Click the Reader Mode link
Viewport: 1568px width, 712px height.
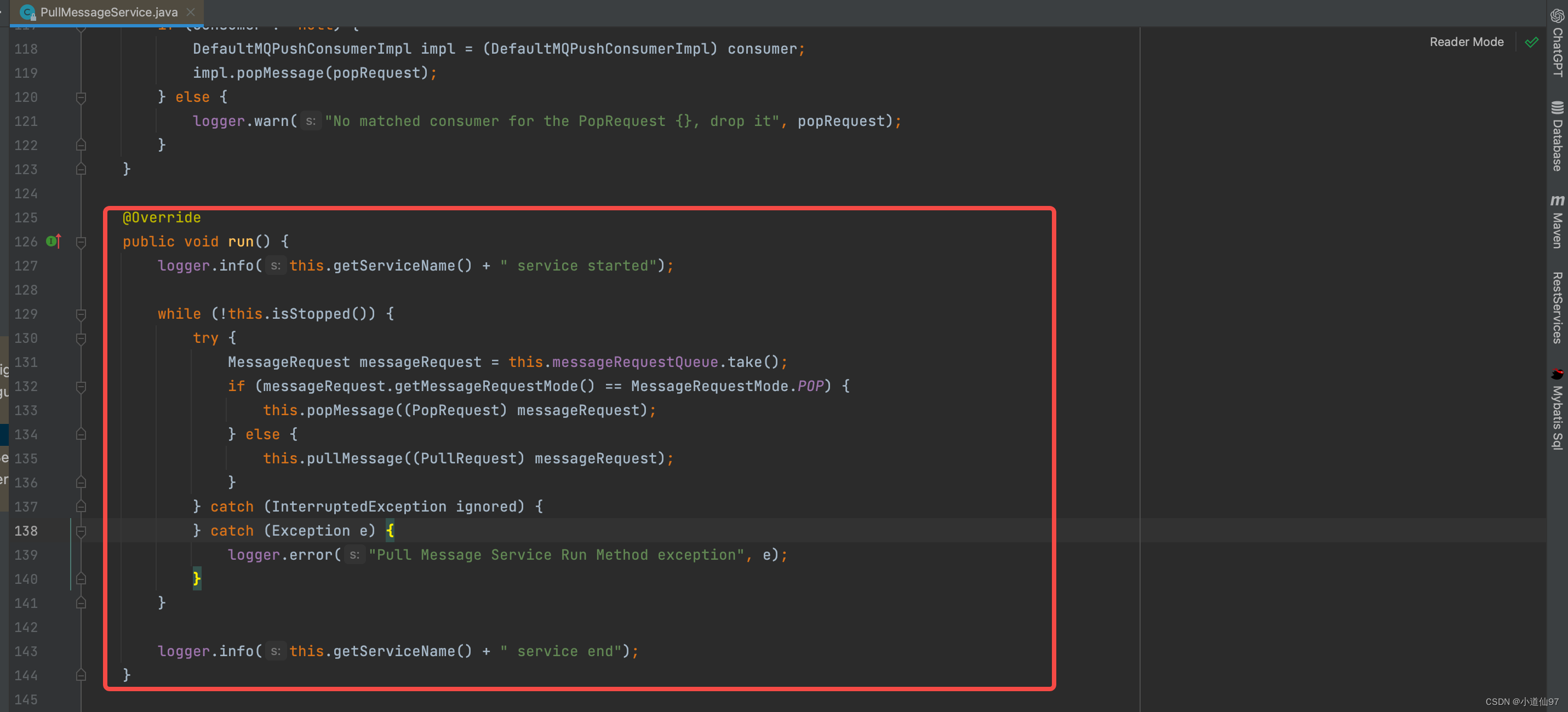[1466, 42]
